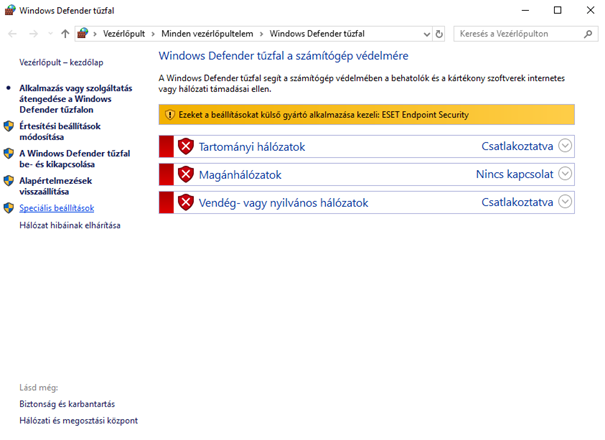Click the shield icon next to Értesítési beállítások módosítása
The height and width of the screenshot is (440, 605).
9,127
